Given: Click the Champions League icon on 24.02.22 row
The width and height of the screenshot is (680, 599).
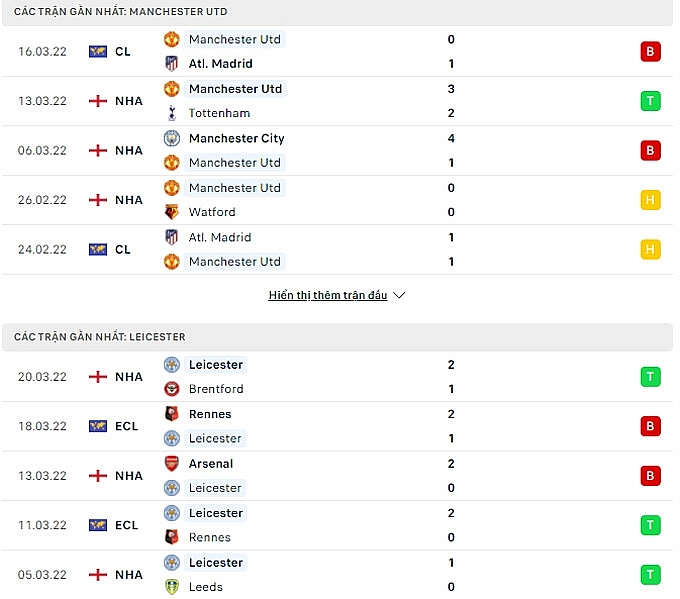Looking at the screenshot, I should [x=97, y=250].
